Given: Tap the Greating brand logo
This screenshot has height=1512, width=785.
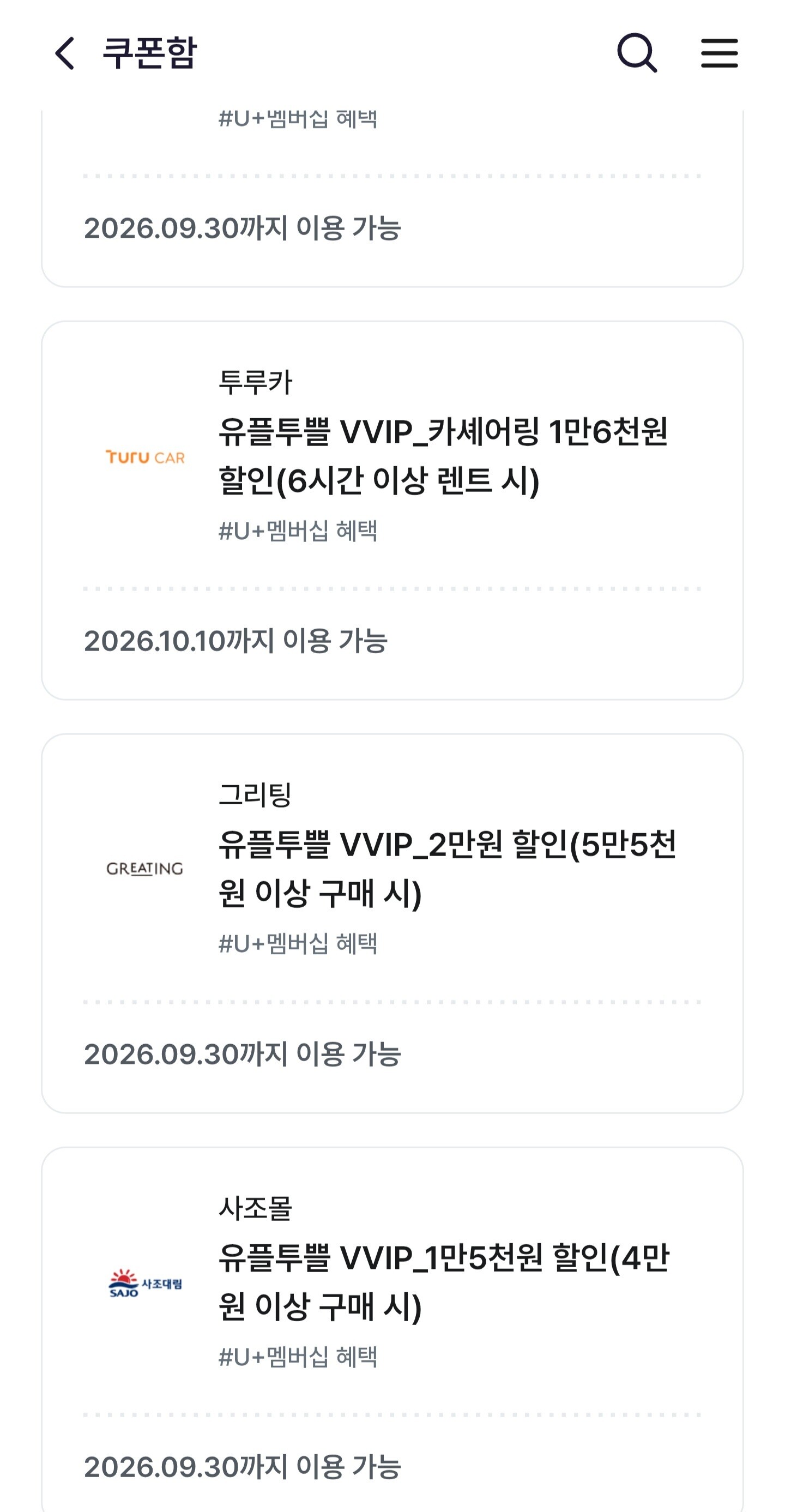Looking at the screenshot, I should pyautogui.click(x=145, y=869).
